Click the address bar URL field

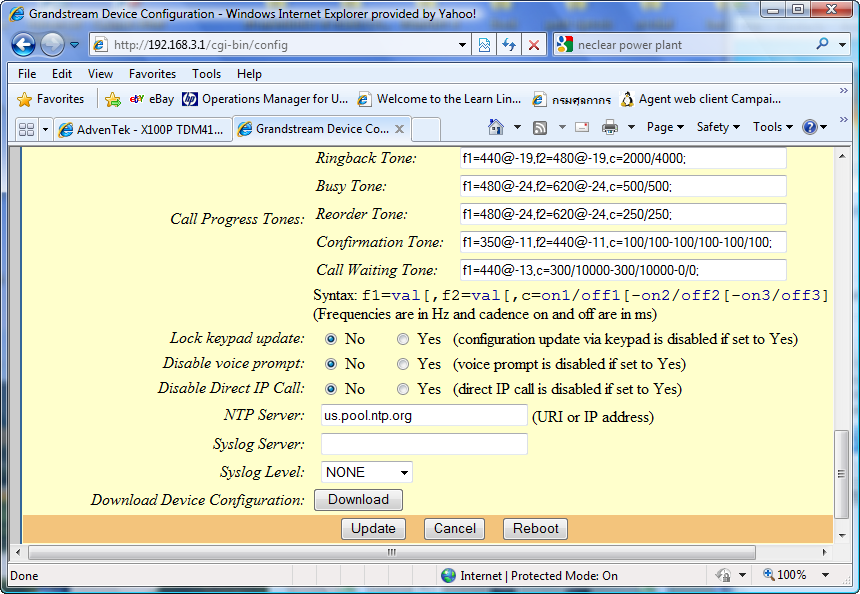(x=282, y=45)
